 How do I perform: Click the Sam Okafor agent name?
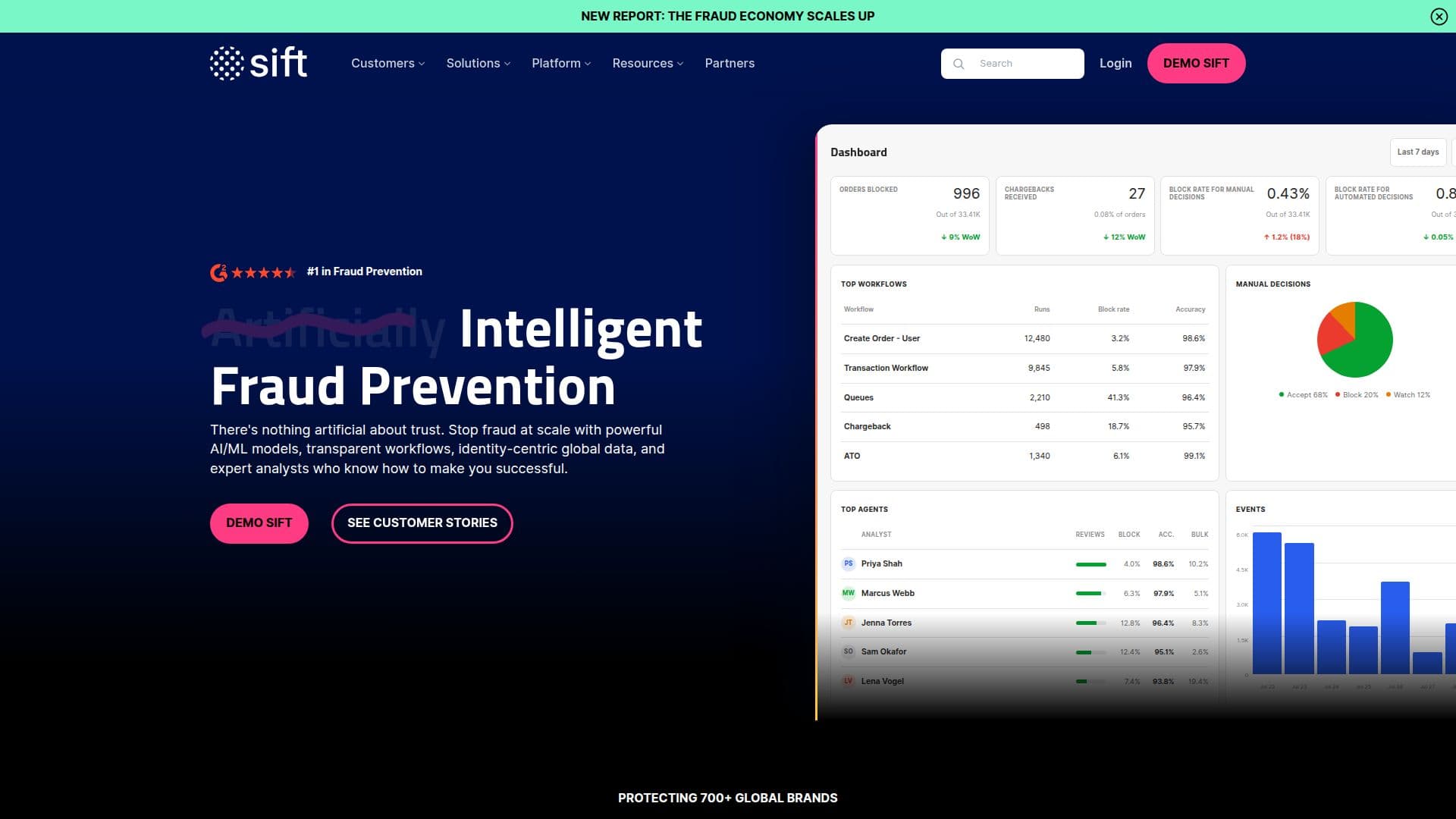click(883, 651)
